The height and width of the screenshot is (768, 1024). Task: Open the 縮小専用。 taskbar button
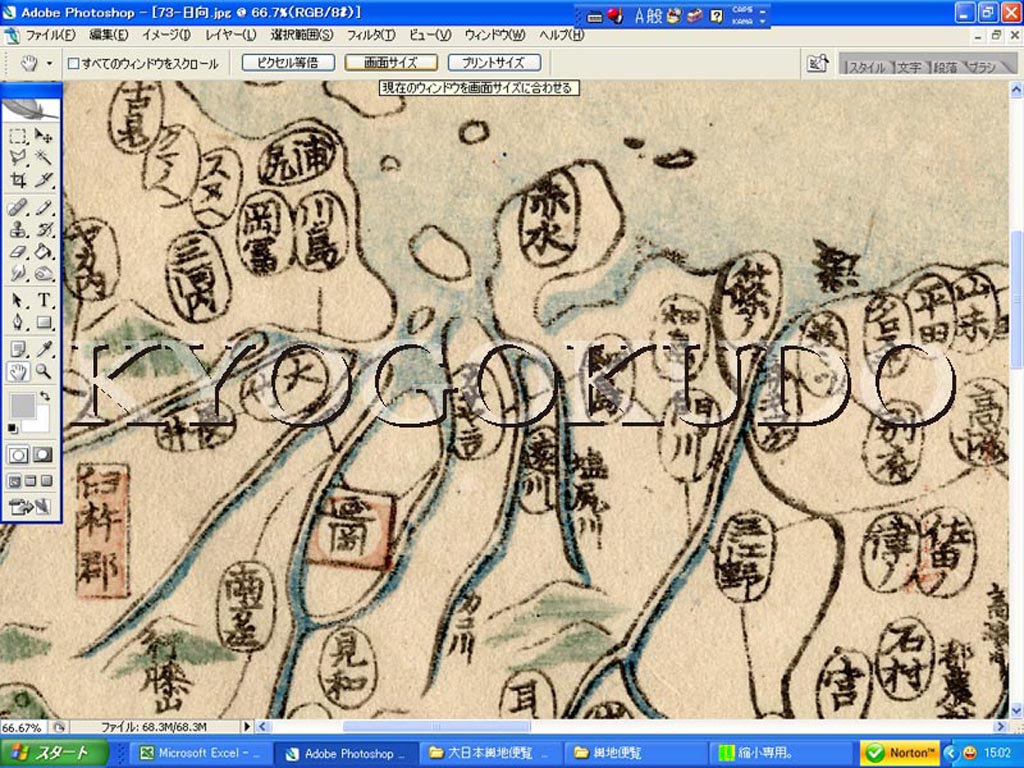coord(780,753)
